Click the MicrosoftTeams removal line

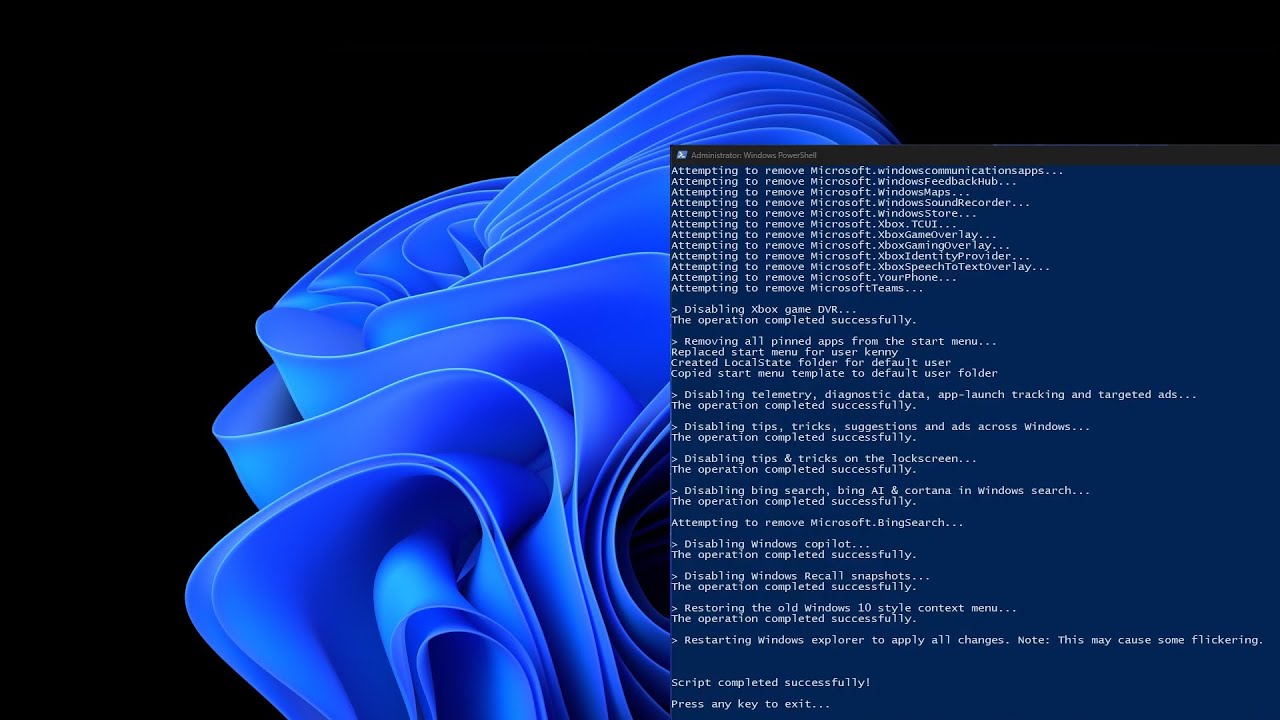coord(797,288)
